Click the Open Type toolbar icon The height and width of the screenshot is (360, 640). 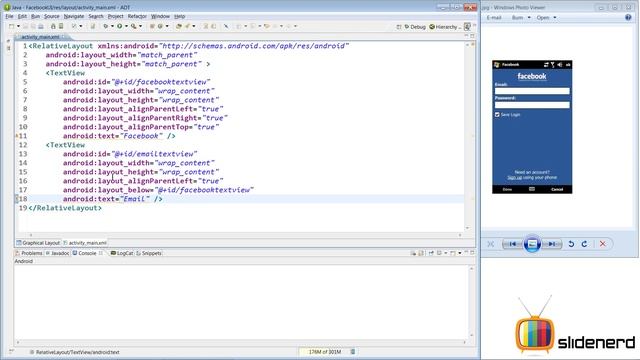[x=178, y=26]
